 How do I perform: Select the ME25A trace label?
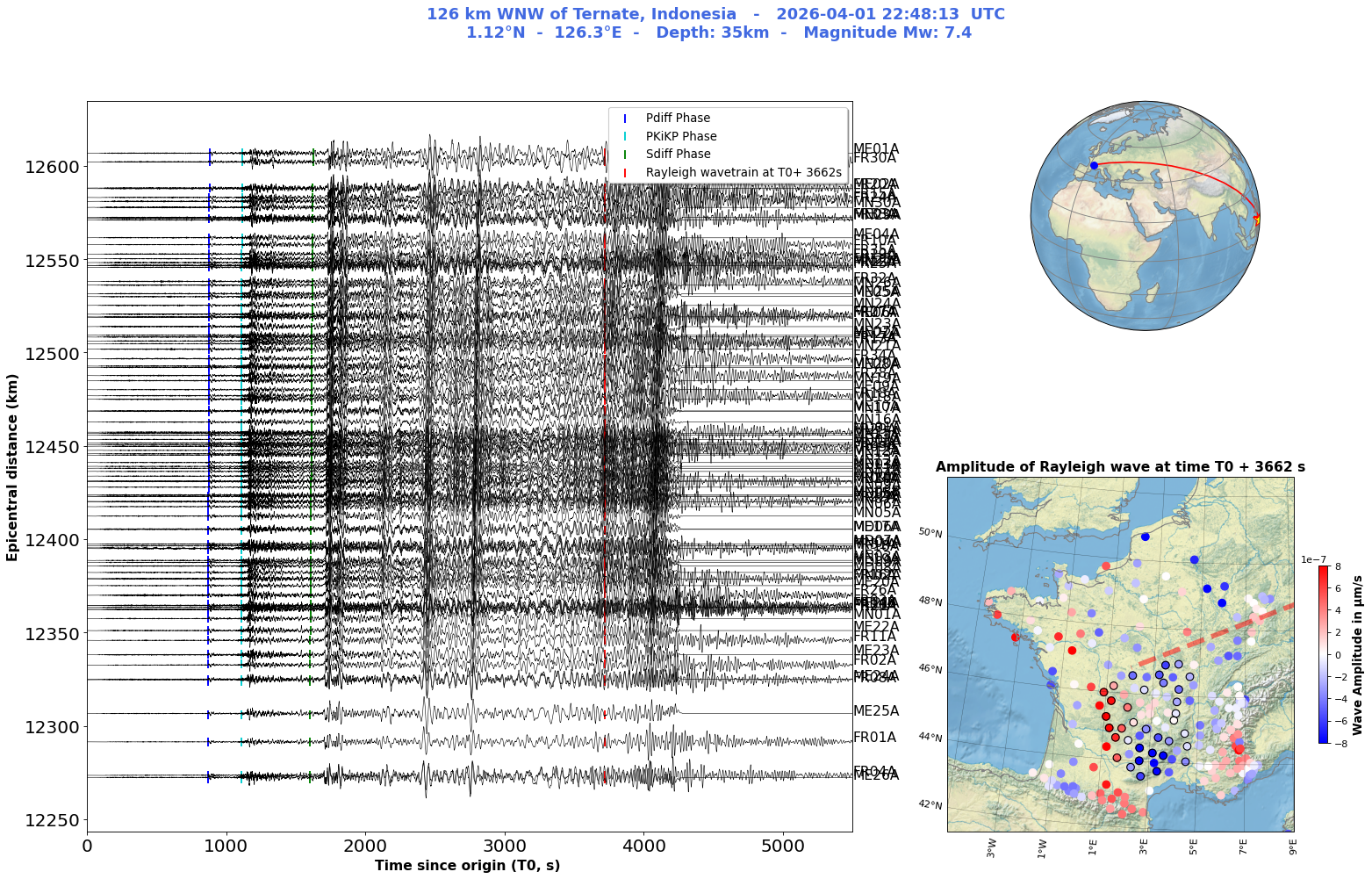coord(876,710)
